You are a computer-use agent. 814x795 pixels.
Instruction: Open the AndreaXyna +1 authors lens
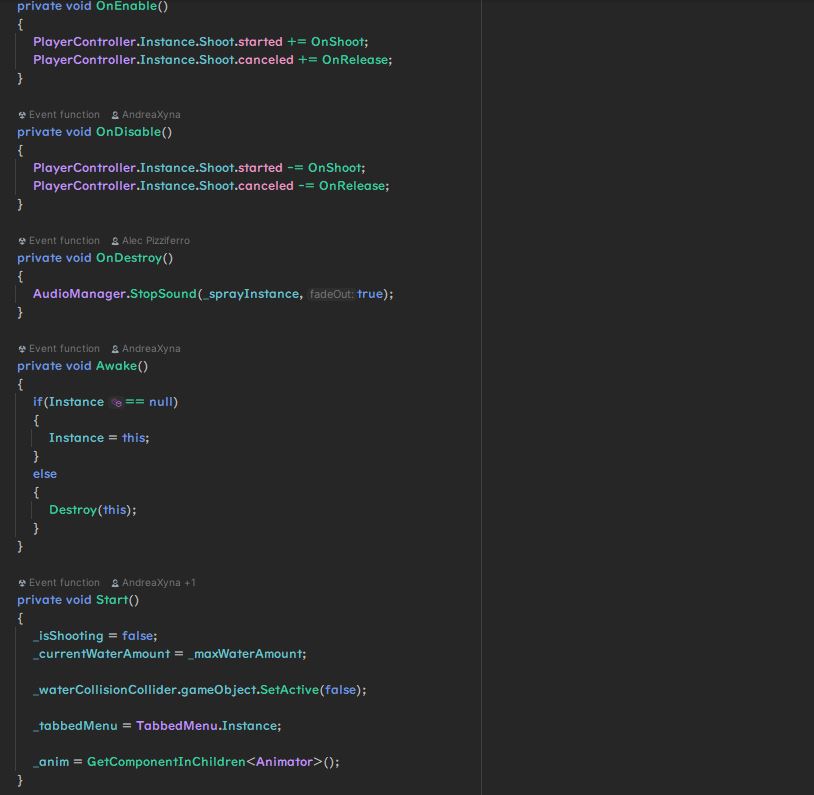tap(158, 583)
